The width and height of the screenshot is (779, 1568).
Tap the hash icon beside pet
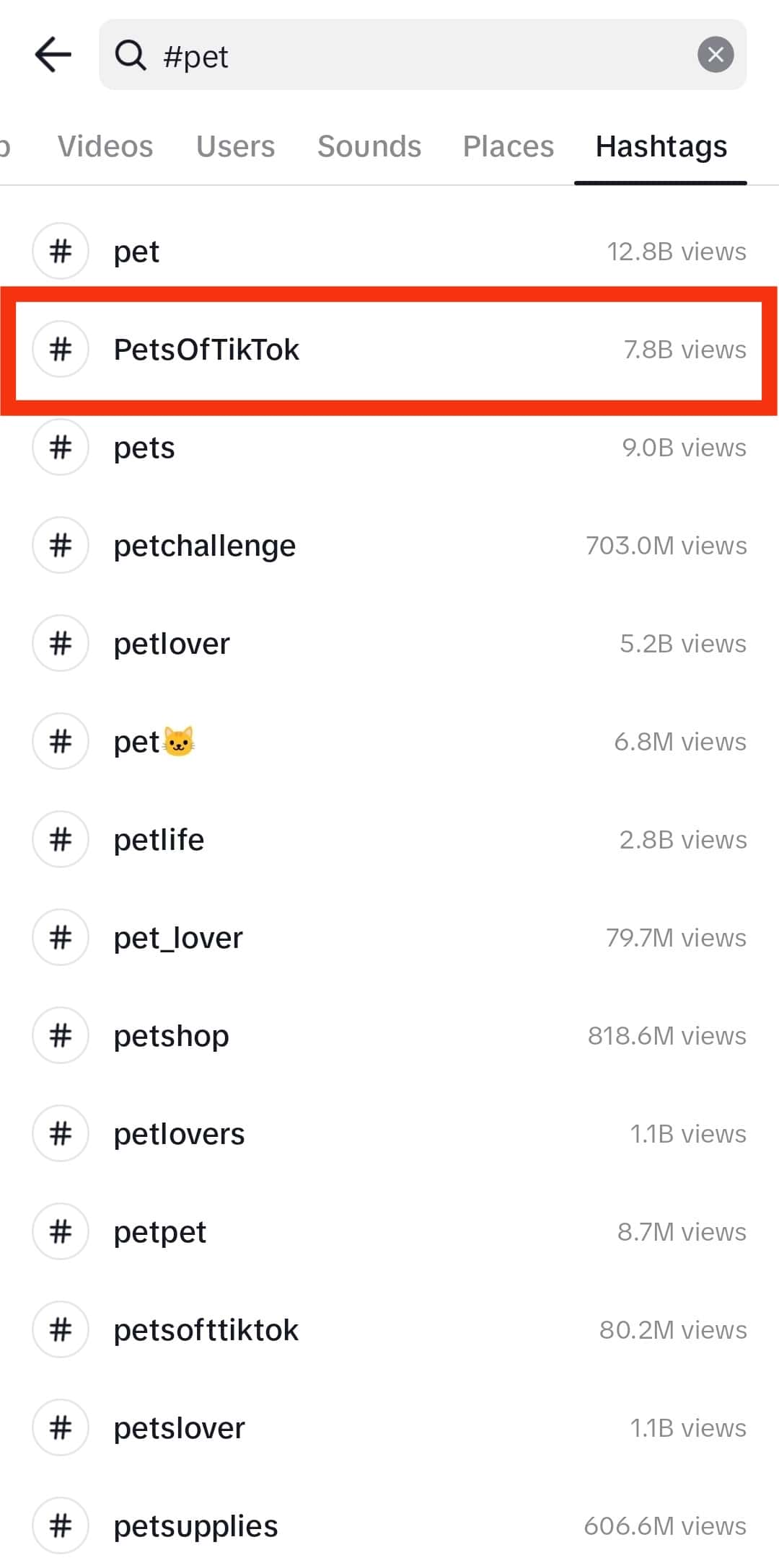(x=61, y=252)
